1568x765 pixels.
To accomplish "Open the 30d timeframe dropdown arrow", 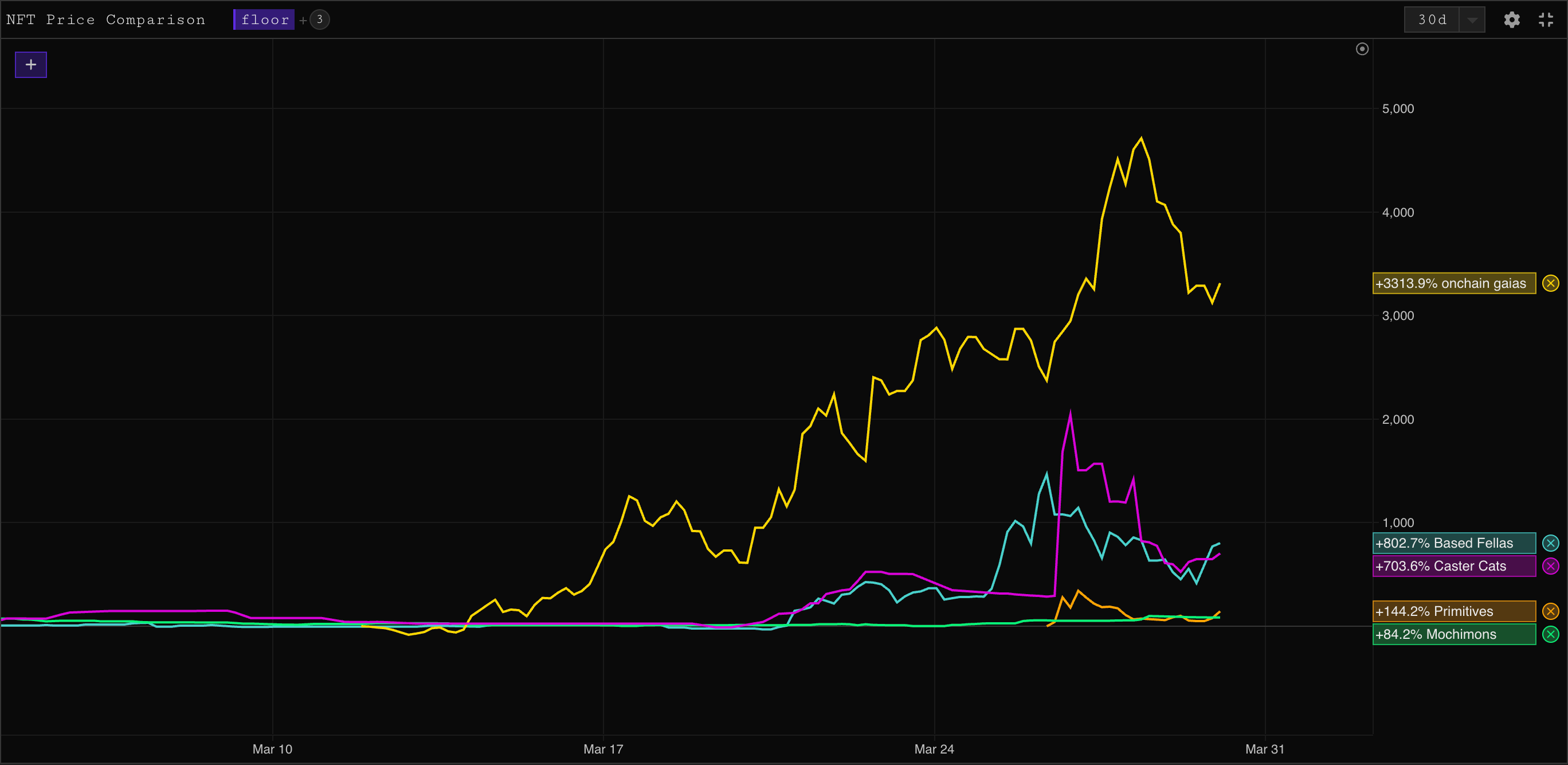I will [x=1472, y=20].
